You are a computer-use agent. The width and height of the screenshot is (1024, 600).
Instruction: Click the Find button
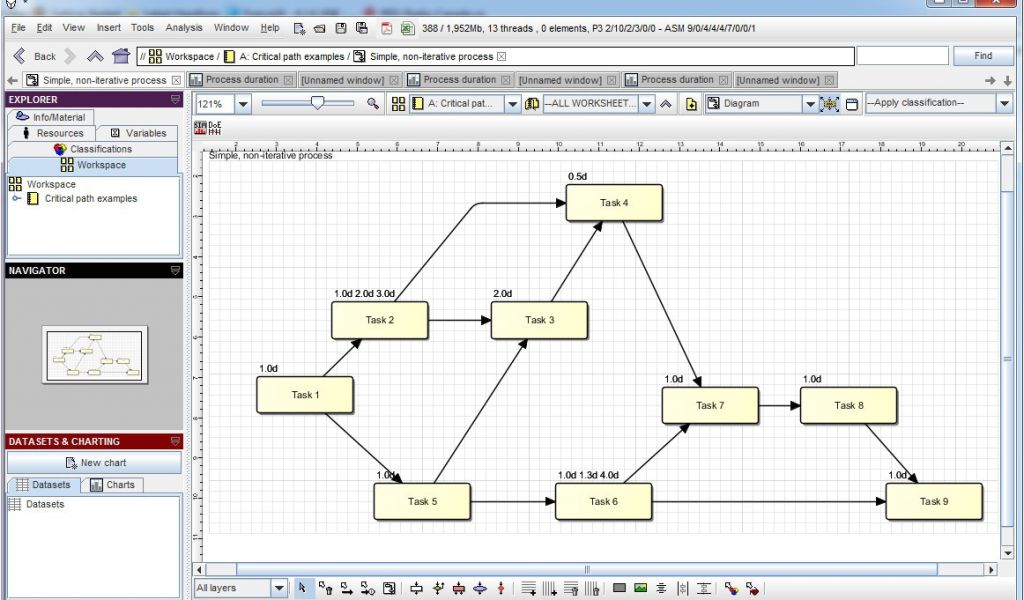[x=983, y=56]
